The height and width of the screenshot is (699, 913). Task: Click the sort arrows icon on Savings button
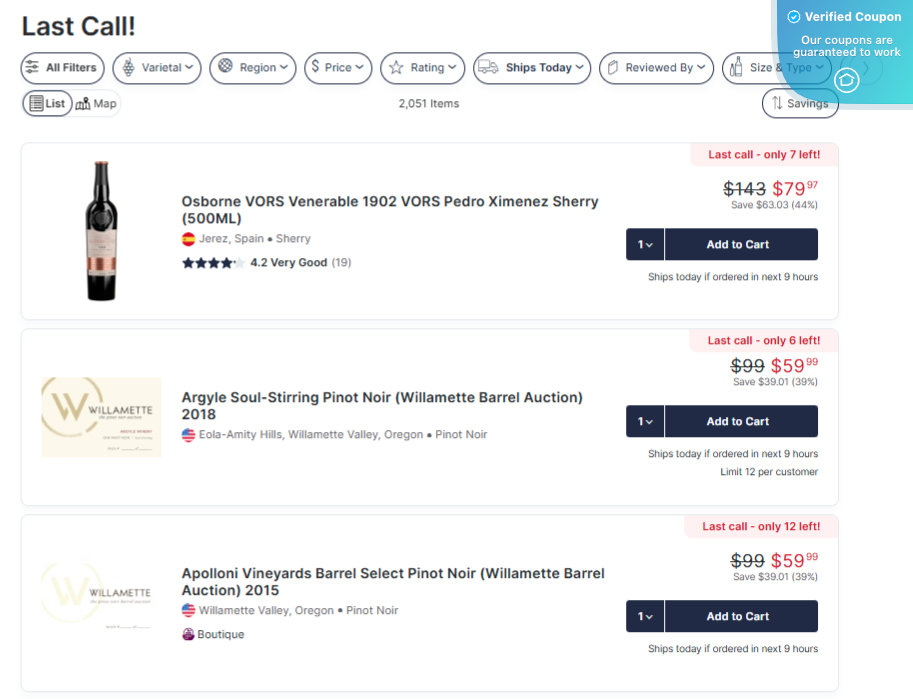[x=779, y=103]
